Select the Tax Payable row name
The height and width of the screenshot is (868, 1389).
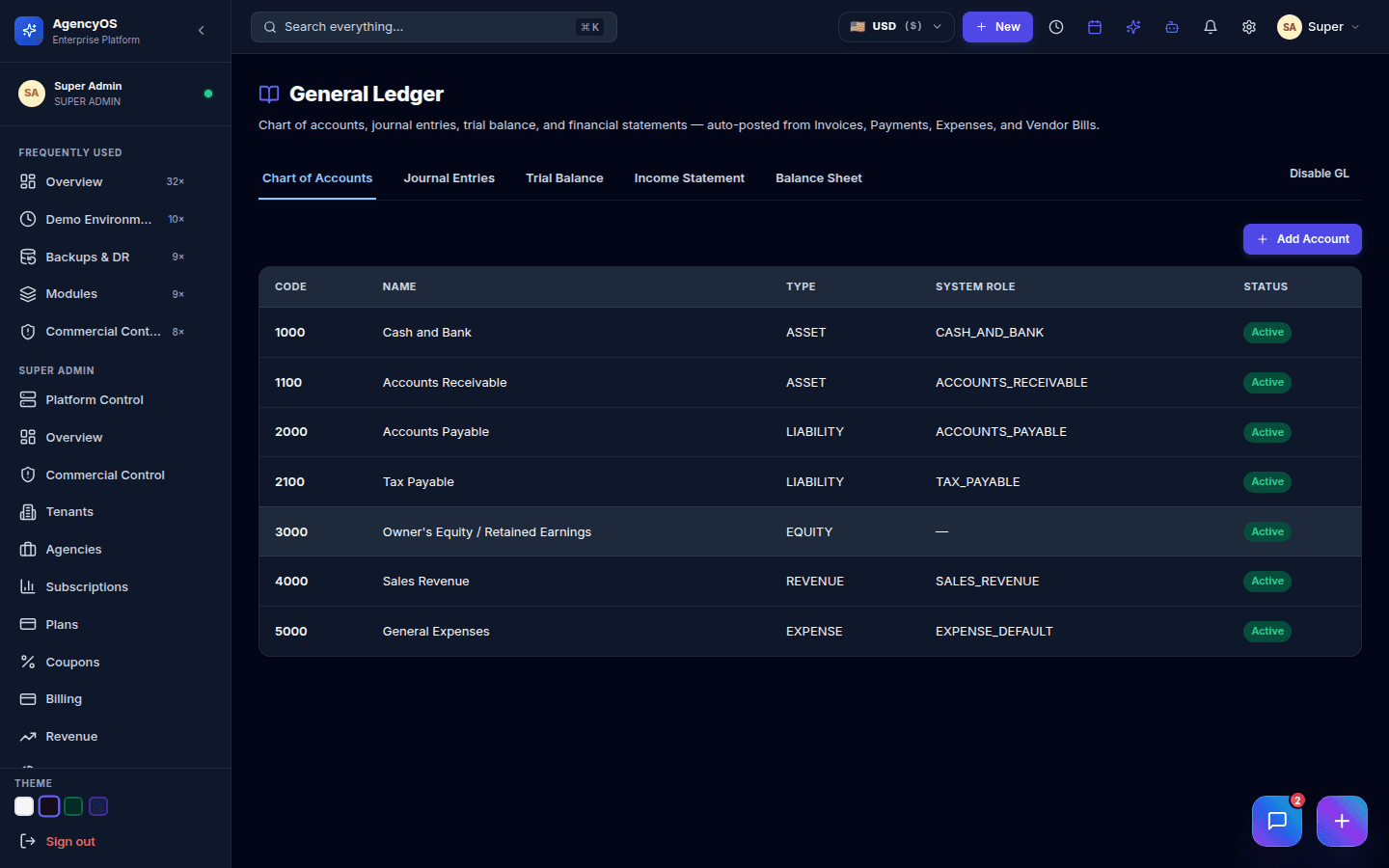(x=419, y=482)
